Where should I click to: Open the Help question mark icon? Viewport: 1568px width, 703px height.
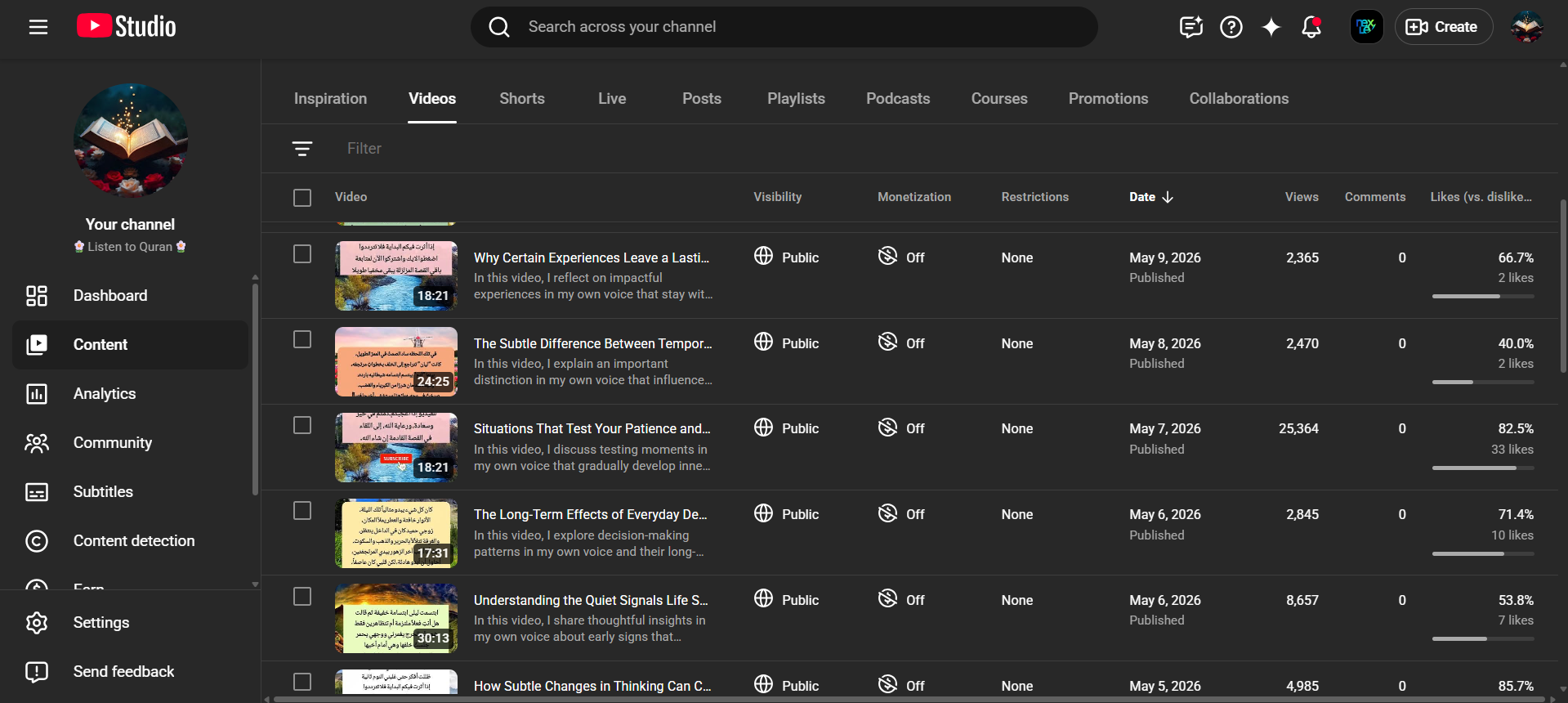1231,27
